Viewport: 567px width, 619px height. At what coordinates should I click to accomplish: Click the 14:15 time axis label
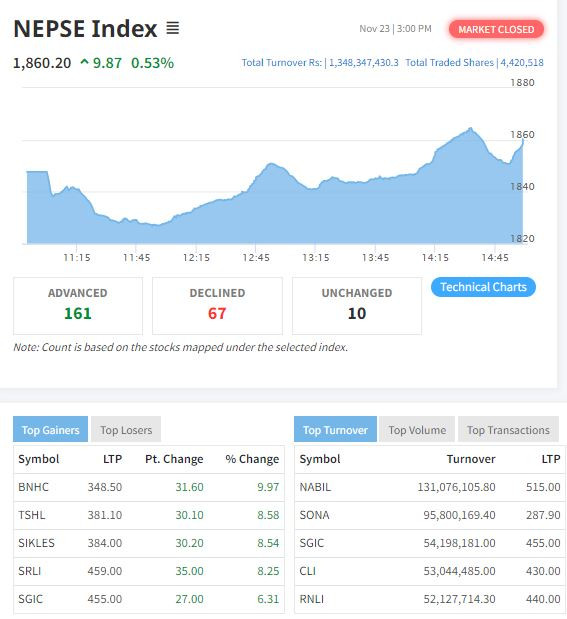435,258
